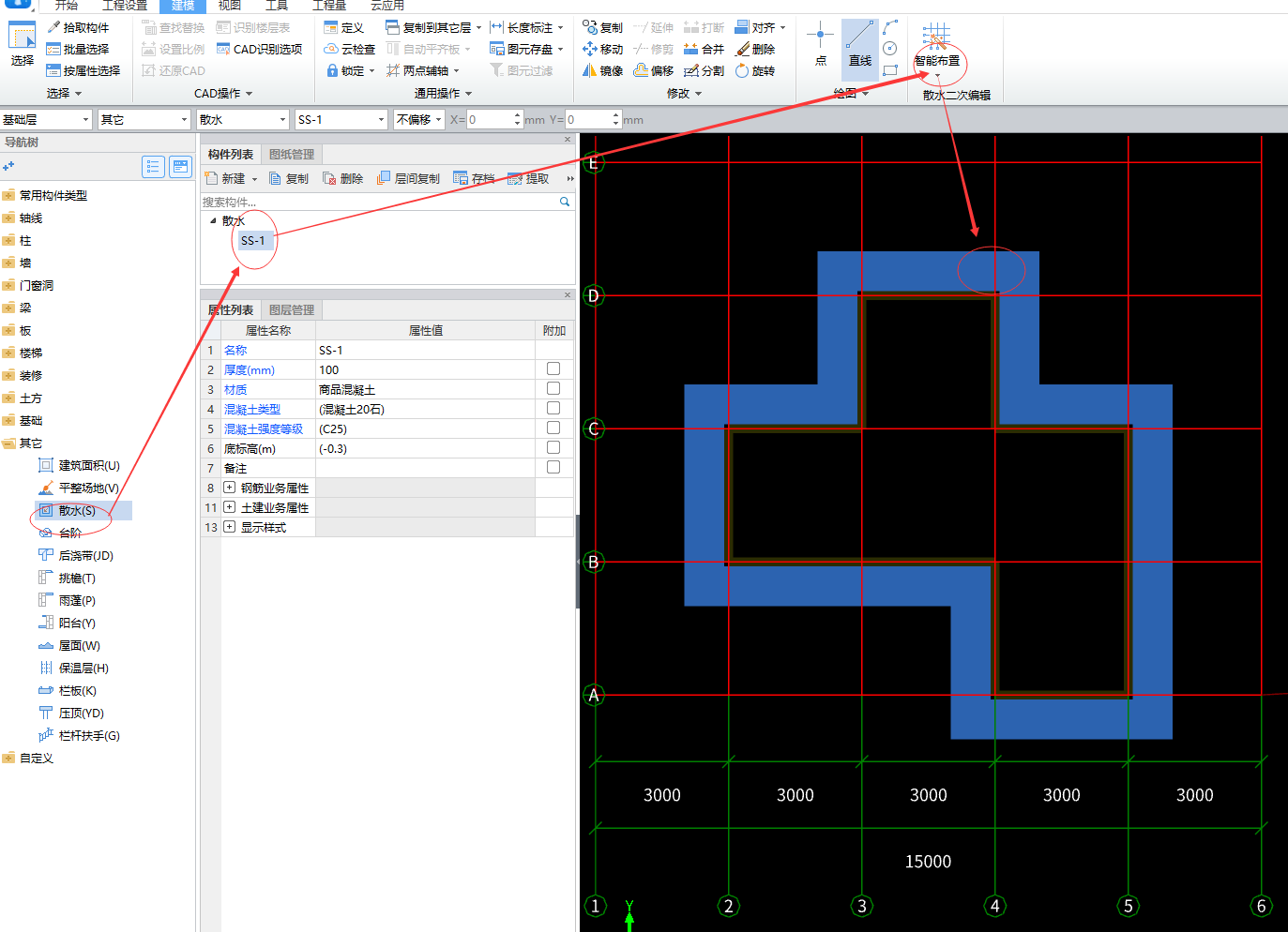Tick the 附加 checkbox for 混凝土强度等级
The image size is (1288, 932).
click(553, 428)
